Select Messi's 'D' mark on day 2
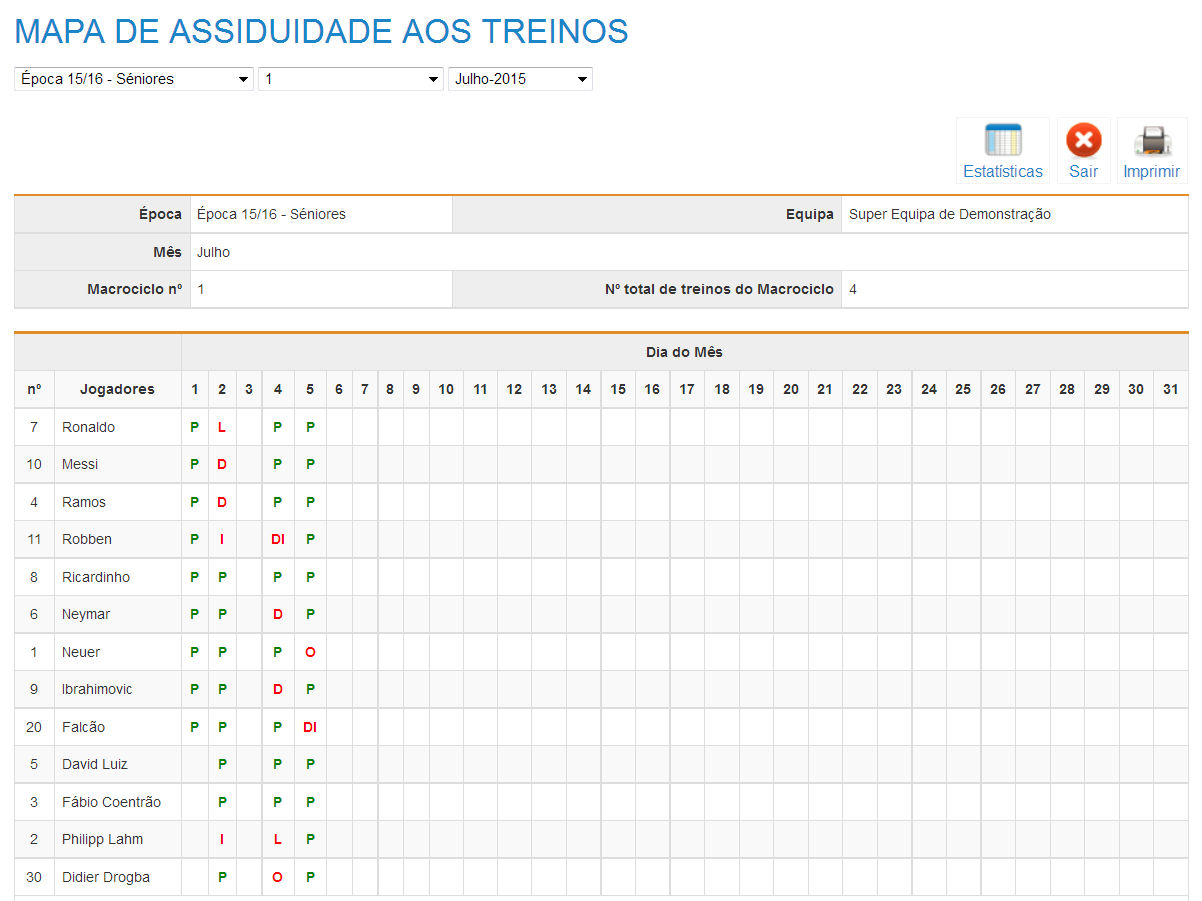The height and width of the screenshot is (901, 1202). pyautogui.click(x=222, y=465)
